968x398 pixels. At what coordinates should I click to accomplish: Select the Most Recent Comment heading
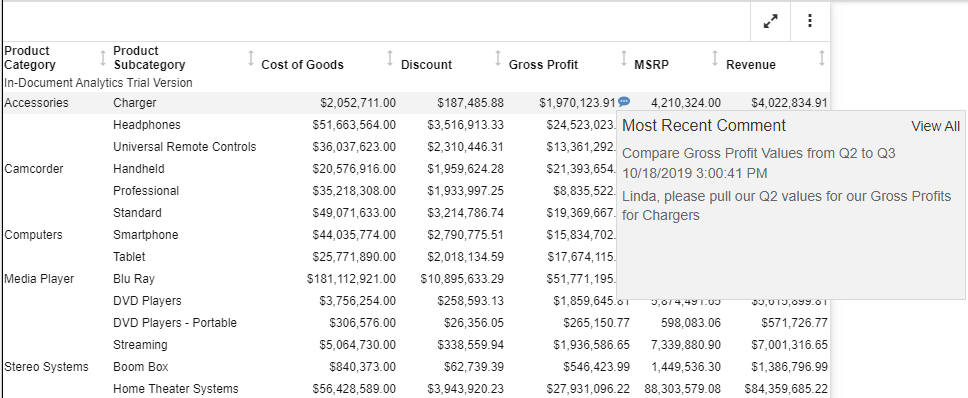tap(704, 126)
